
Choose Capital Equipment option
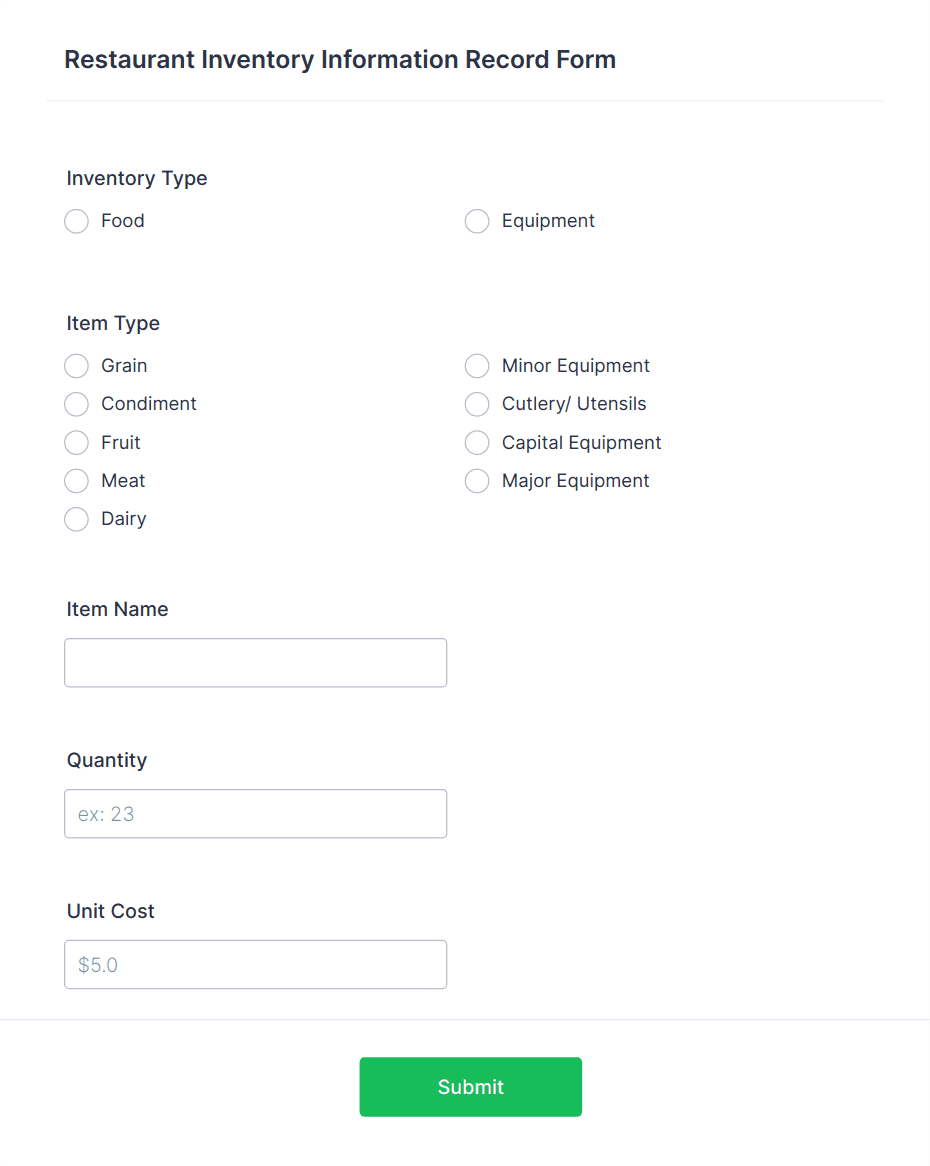coord(477,442)
